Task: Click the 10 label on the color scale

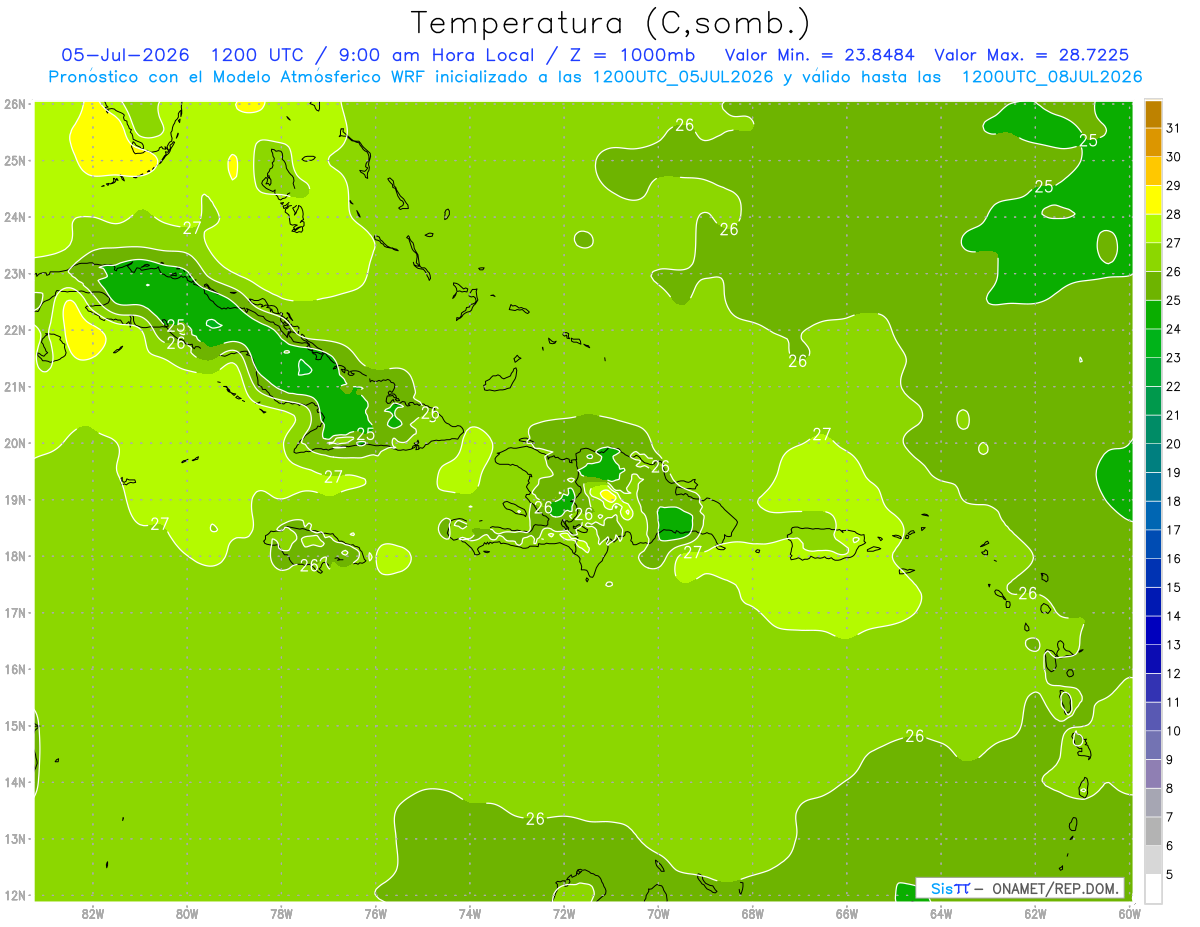Action: [1173, 731]
